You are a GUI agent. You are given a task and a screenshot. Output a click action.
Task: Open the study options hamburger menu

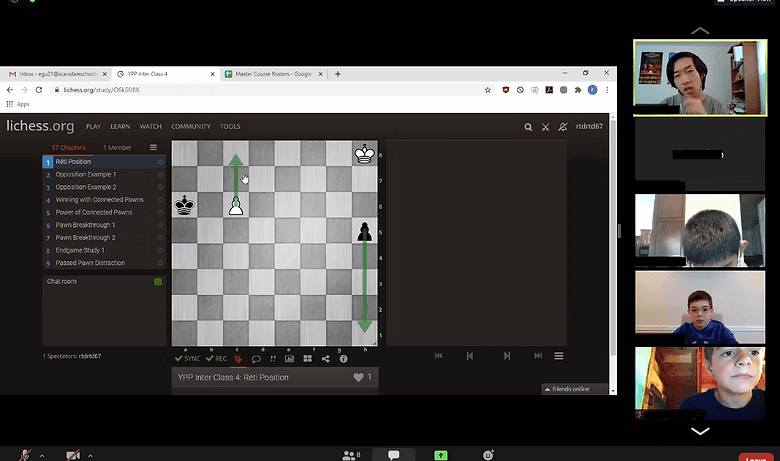coord(153,147)
